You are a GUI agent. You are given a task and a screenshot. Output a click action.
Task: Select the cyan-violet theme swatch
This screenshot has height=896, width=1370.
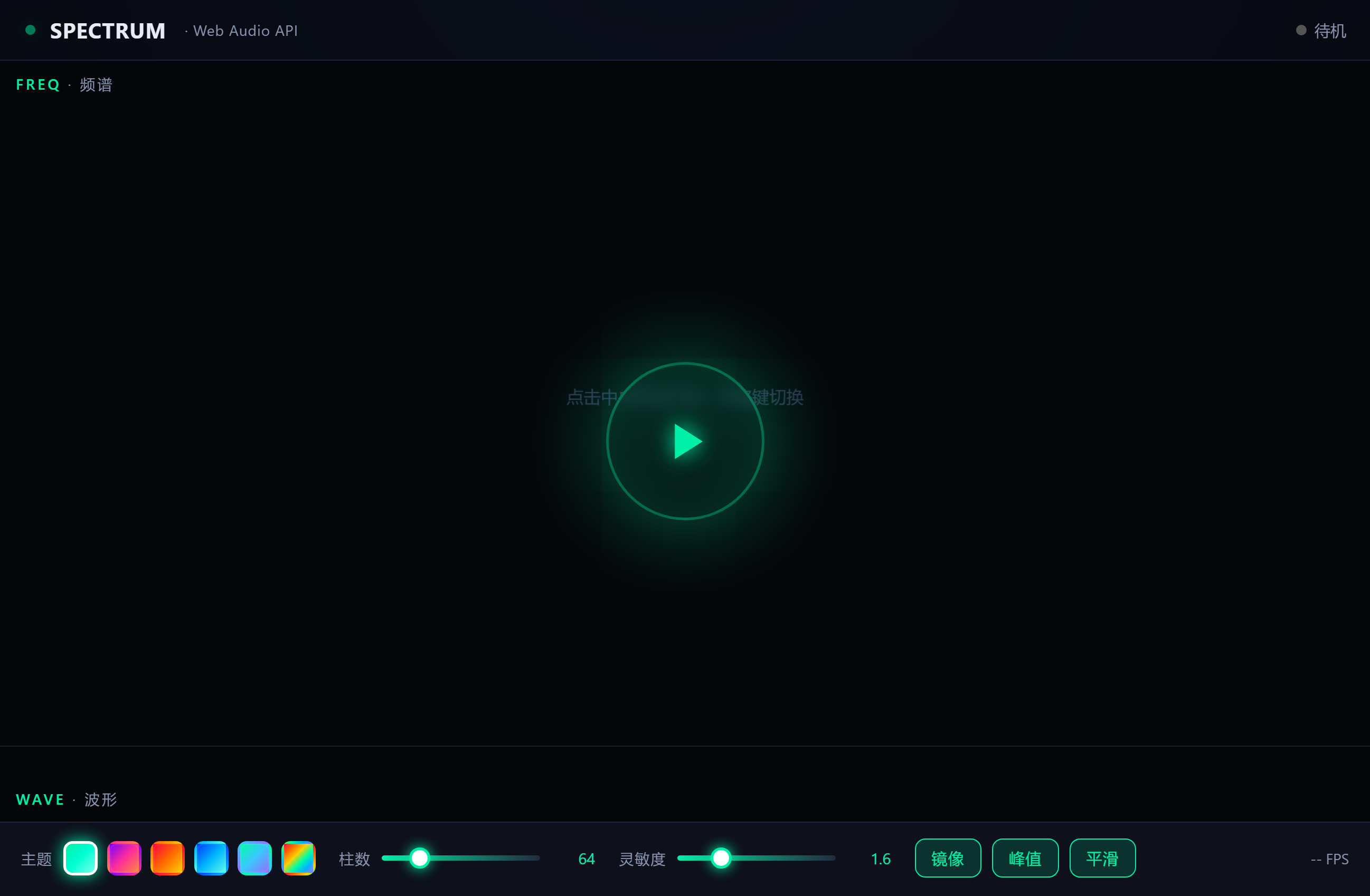(x=254, y=858)
